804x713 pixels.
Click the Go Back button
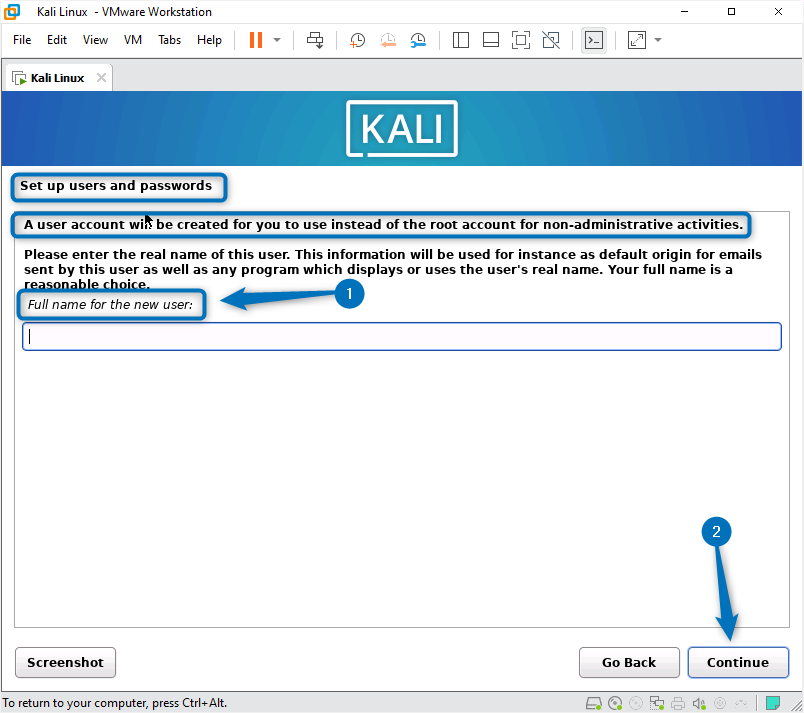[629, 662]
